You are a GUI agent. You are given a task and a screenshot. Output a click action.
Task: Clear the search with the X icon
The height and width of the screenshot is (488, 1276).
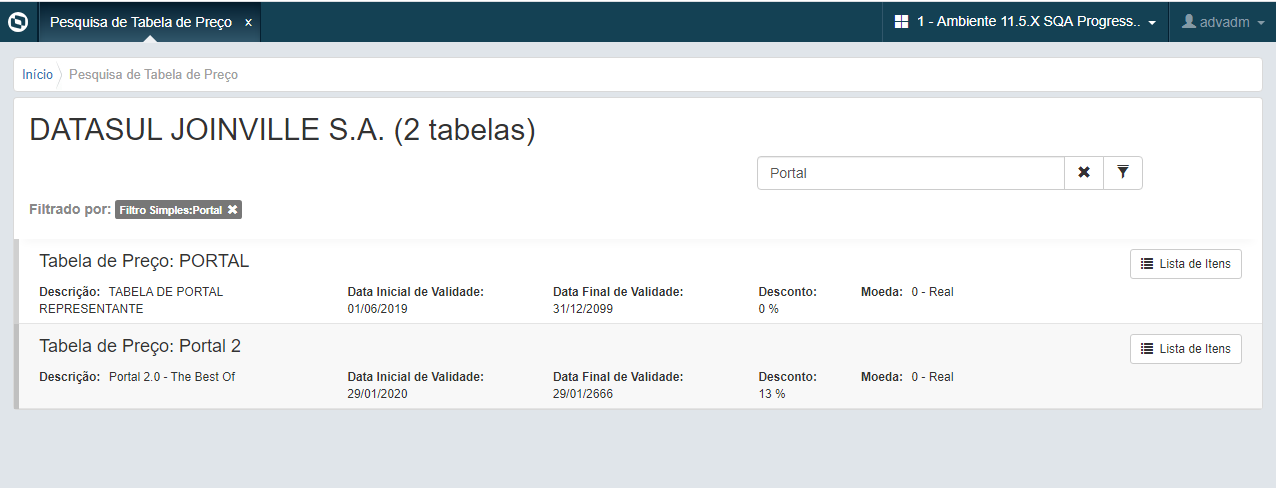tap(1084, 173)
